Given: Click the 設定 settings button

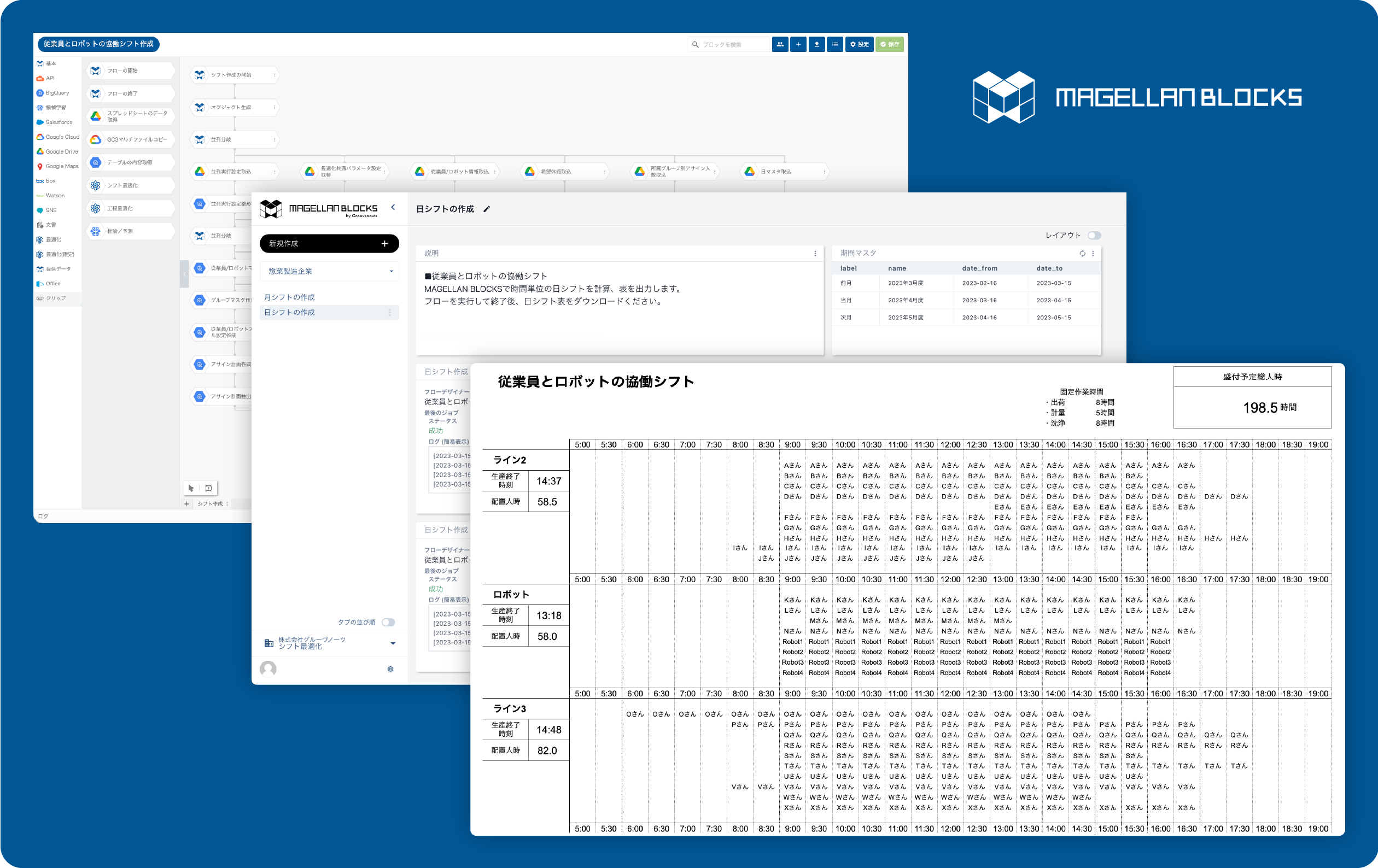Looking at the screenshot, I should pyautogui.click(x=859, y=44).
